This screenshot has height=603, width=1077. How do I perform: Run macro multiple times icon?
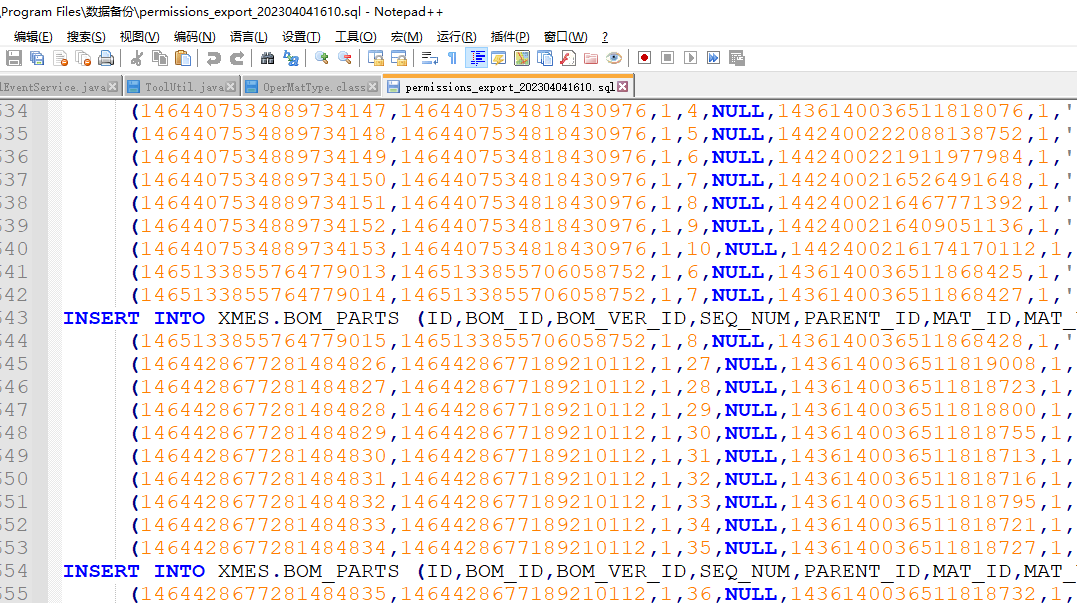714,58
